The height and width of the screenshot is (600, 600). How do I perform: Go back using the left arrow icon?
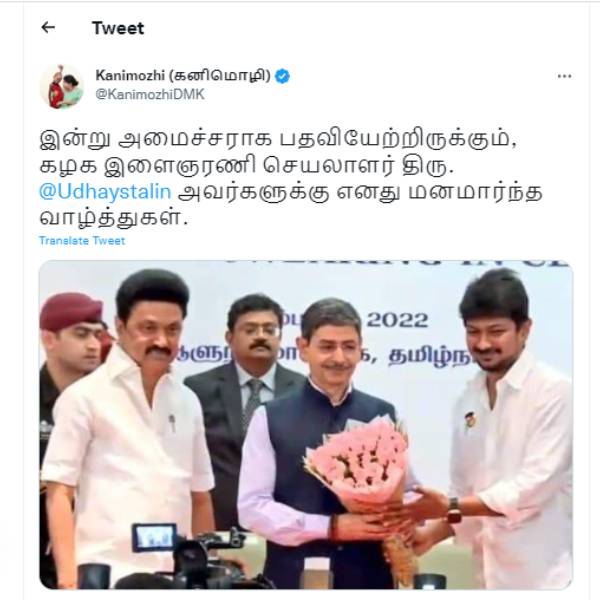[x=48, y=28]
